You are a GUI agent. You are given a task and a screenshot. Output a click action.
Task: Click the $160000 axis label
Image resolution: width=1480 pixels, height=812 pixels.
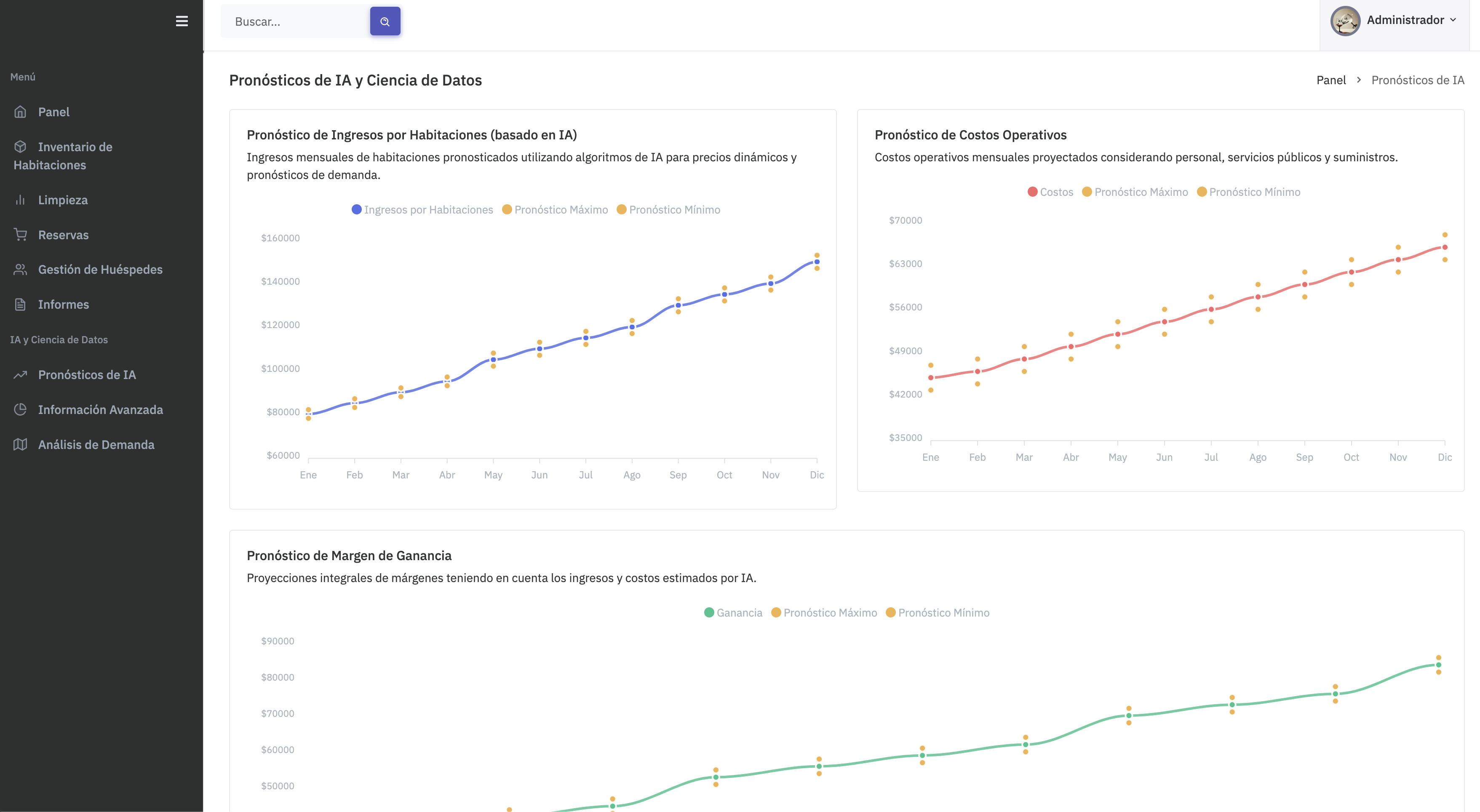(x=281, y=238)
